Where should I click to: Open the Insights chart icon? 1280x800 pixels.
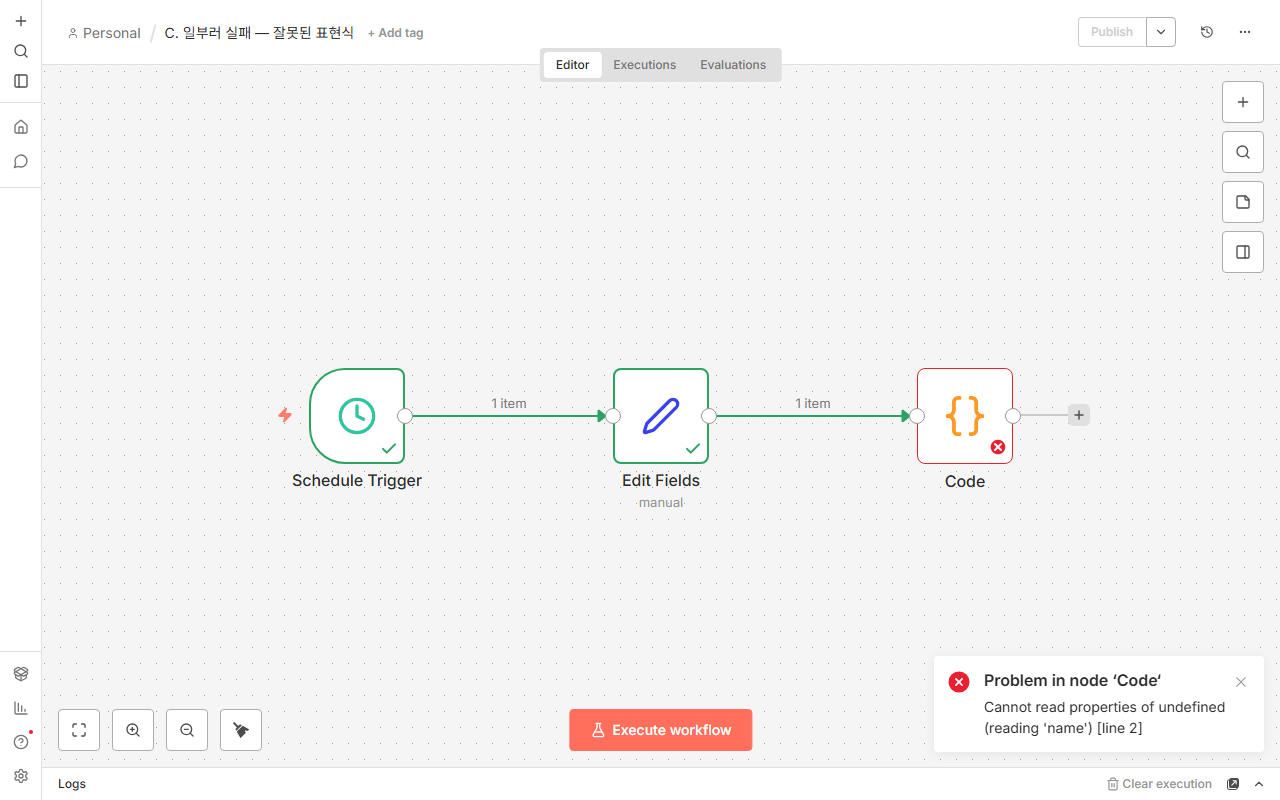pyautogui.click(x=21, y=708)
